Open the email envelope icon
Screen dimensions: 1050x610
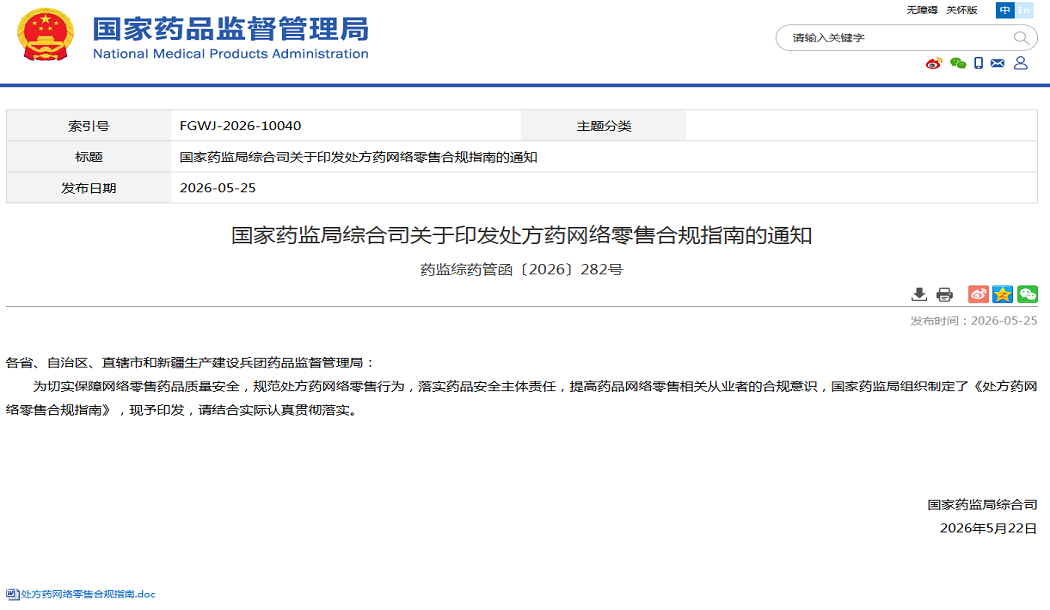pos(998,64)
